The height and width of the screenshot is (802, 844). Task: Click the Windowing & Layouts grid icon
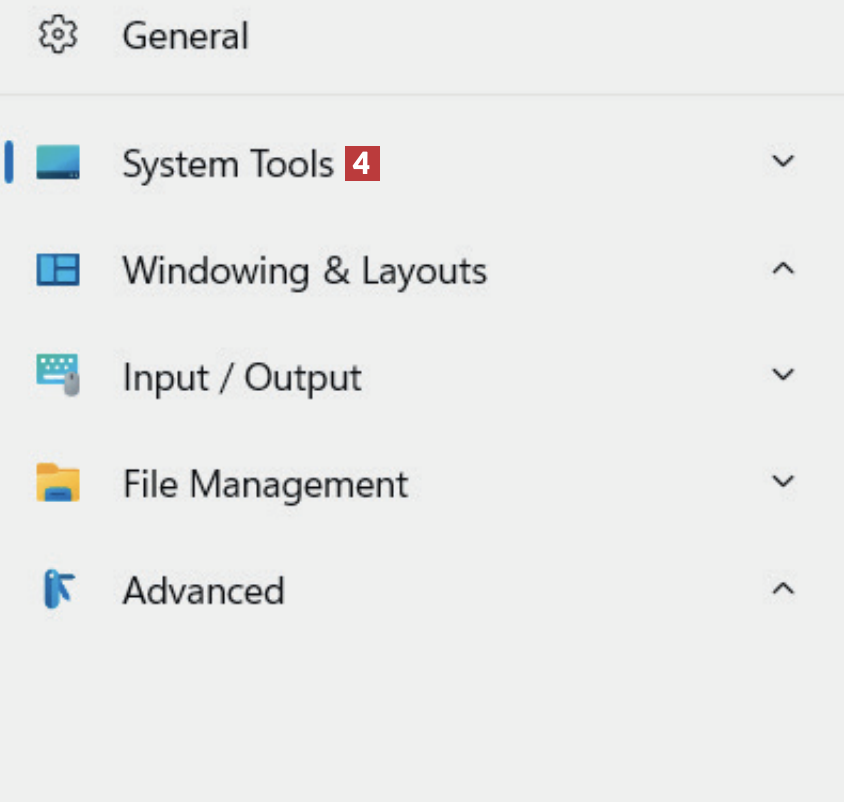pos(58,270)
